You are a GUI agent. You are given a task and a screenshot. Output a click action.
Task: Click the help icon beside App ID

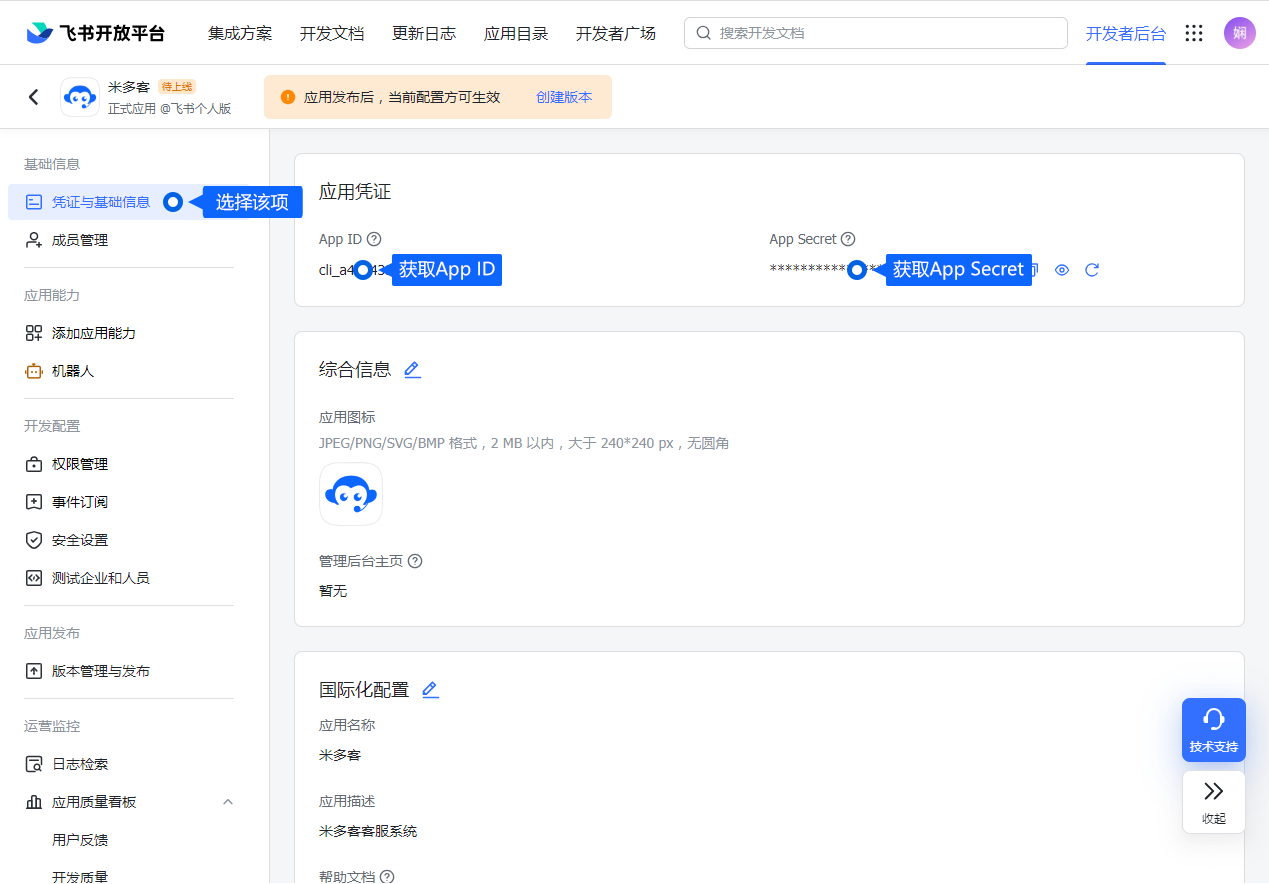pyautogui.click(x=374, y=239)
